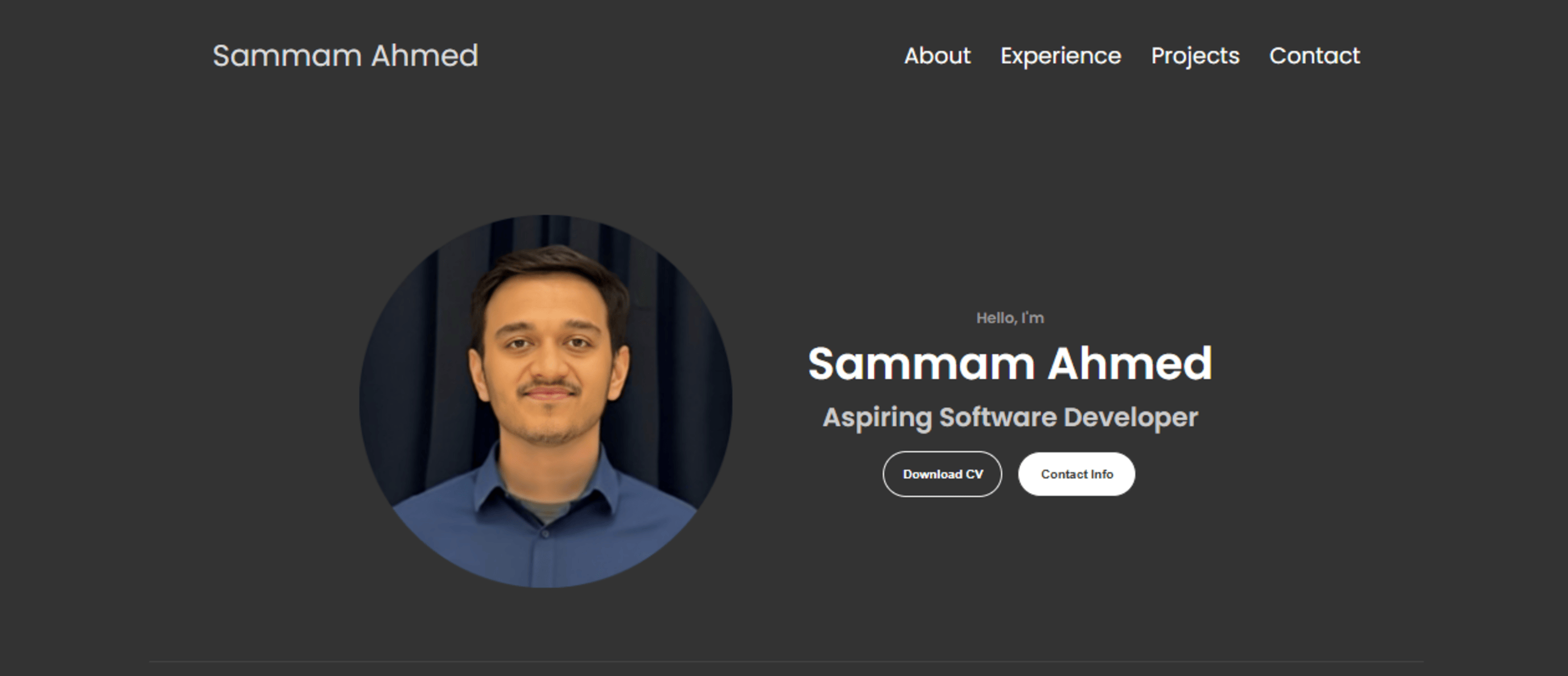Click Contact at the far right of navbar
The height and width of the screenshot is (676, 1568).
1315,56
